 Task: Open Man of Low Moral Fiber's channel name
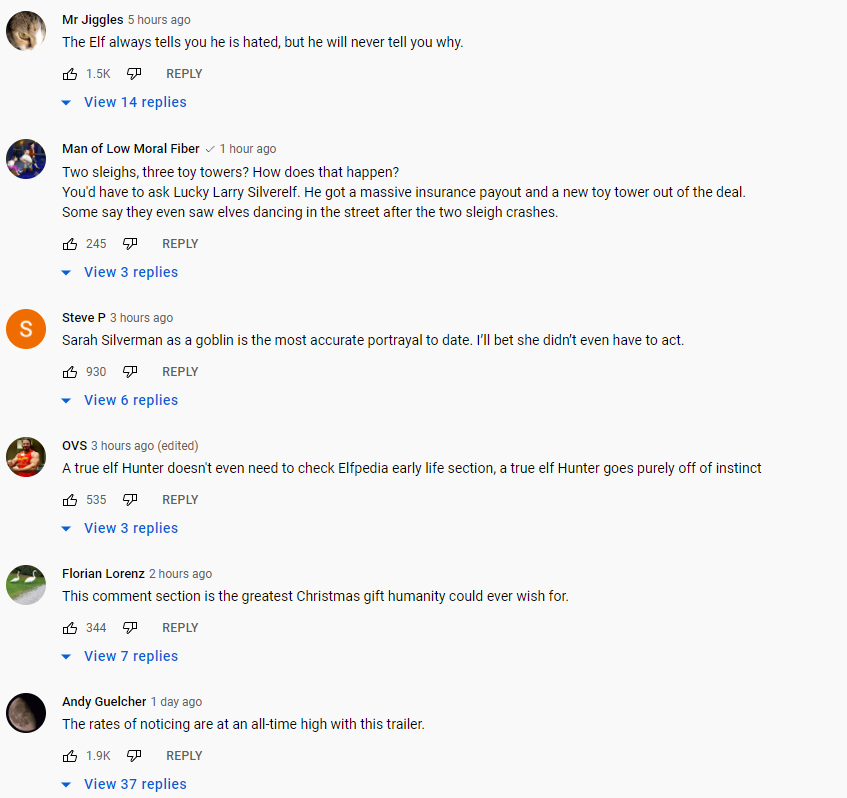tap(131, 149)
